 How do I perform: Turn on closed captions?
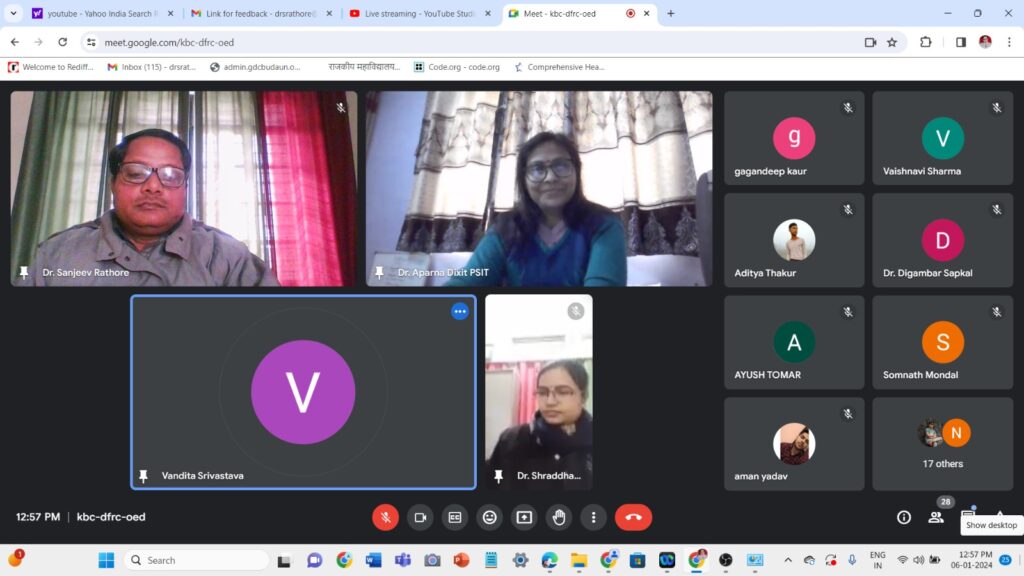[455, 517]
